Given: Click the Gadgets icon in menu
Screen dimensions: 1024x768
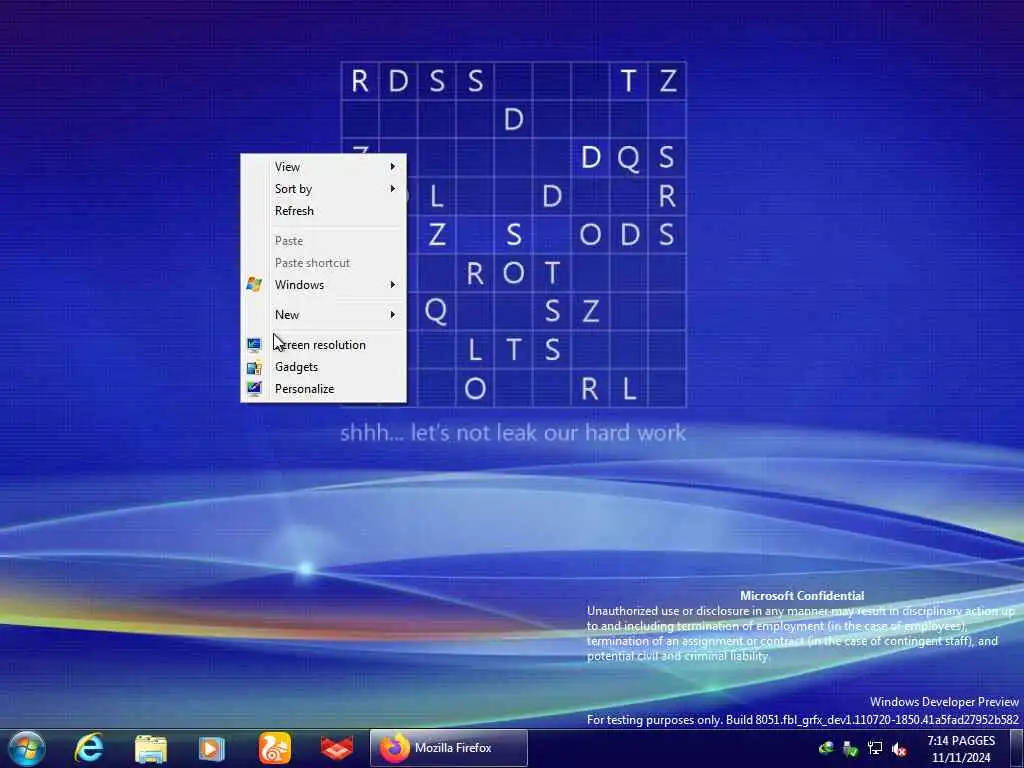Looking at the screenshot, I should [254, 367].
